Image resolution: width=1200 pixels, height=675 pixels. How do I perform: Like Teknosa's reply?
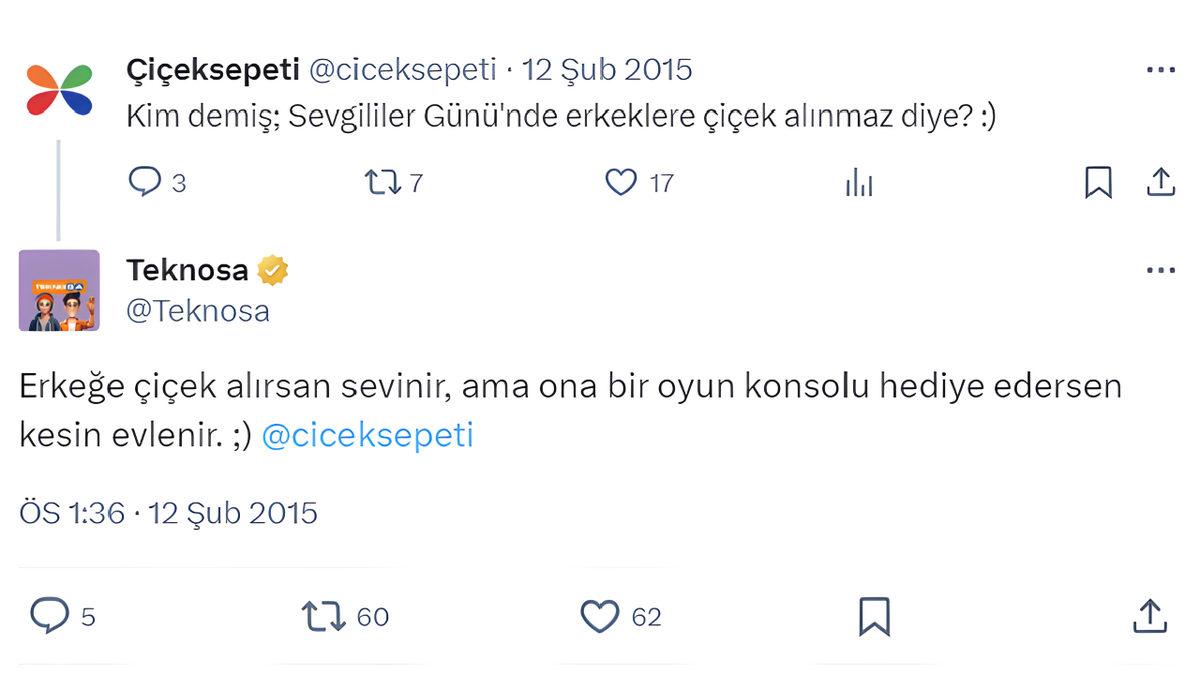[x=601, y=616]
